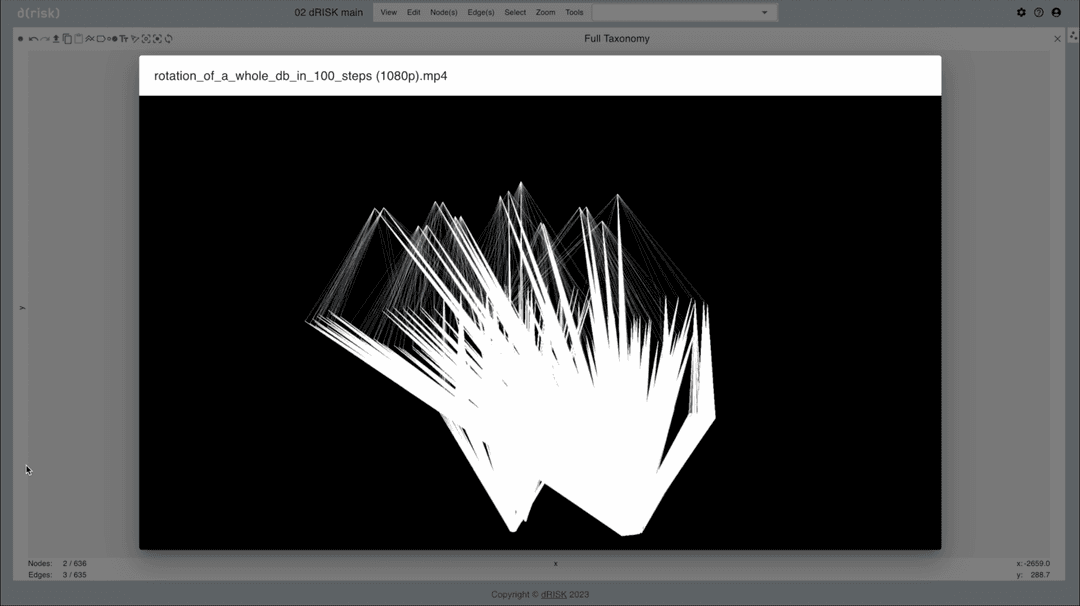Click the paste clipboard icon
Screen dimensions: 1080x606
[x=78, y=39]
